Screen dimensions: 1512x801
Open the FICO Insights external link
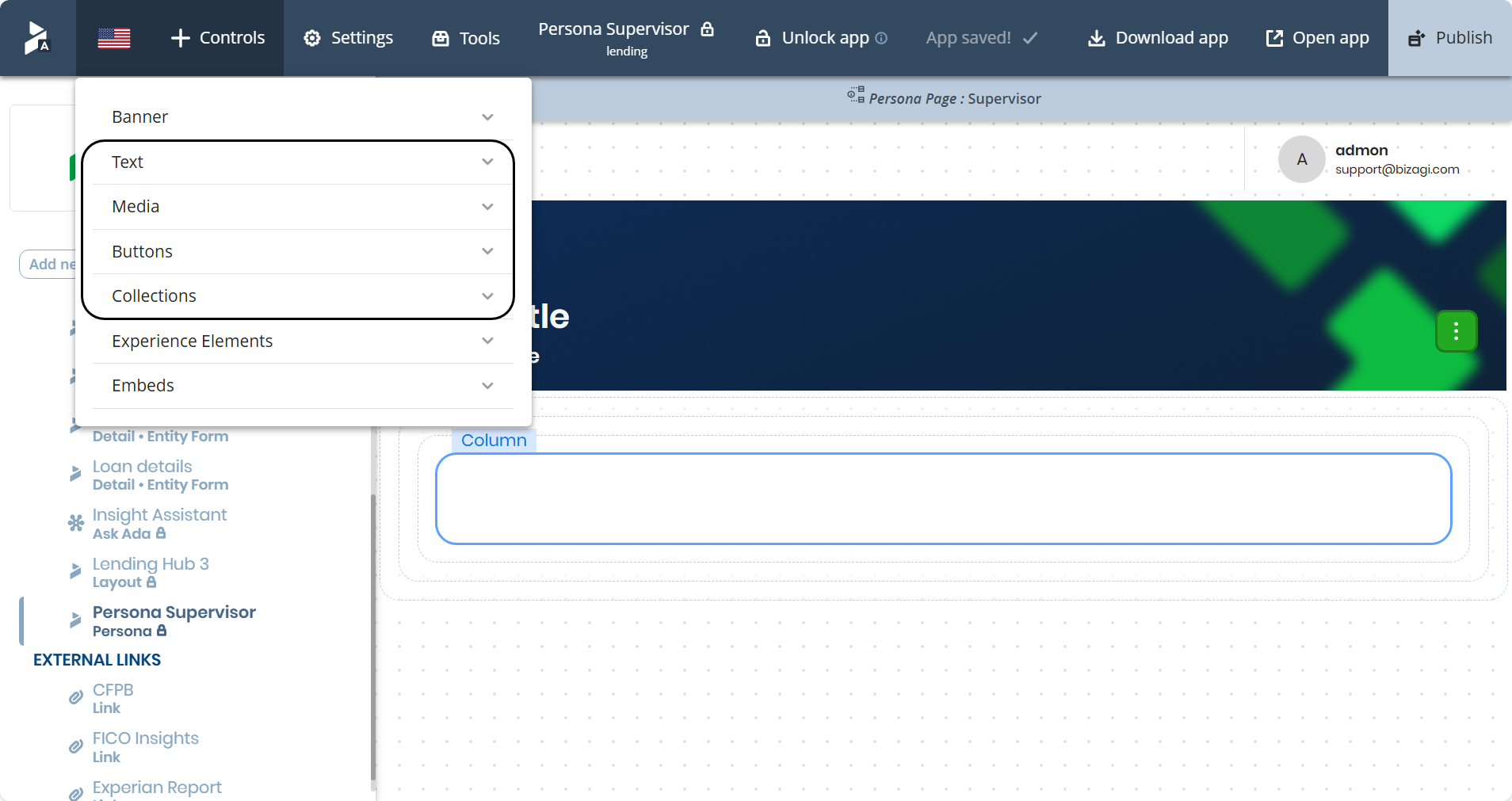coord(145,738)
